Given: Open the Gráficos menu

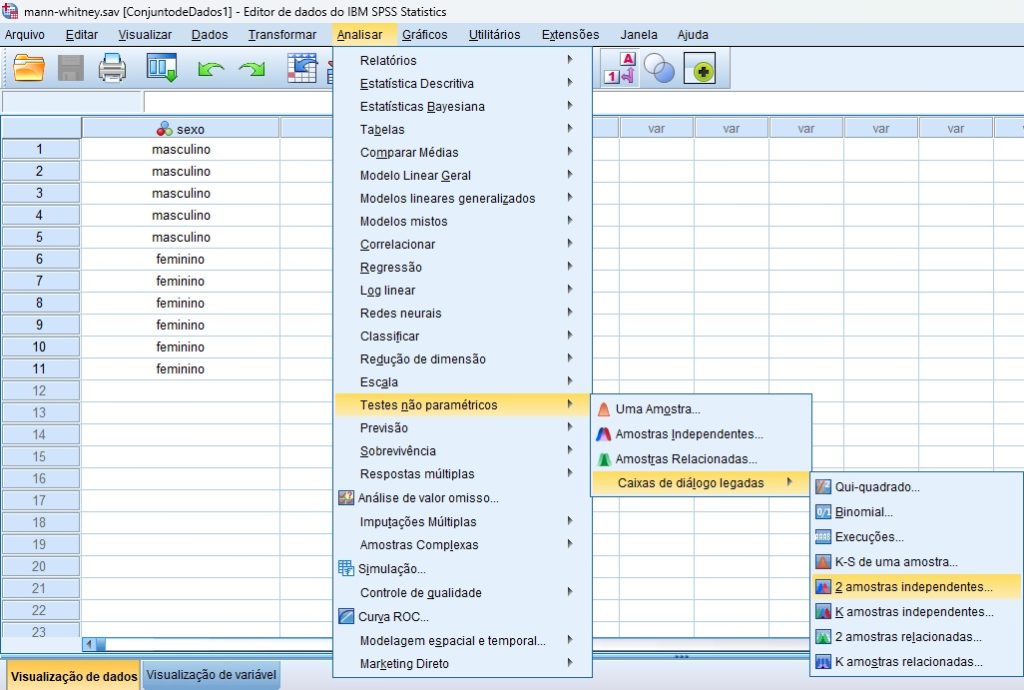Looking at the screenshot, I should click(424, 35).
